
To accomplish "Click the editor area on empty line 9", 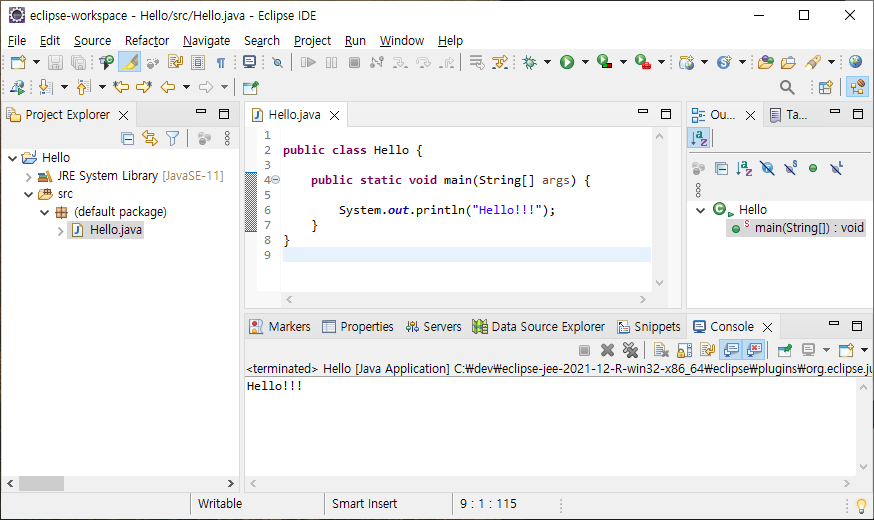I will [x=466, y=255].
